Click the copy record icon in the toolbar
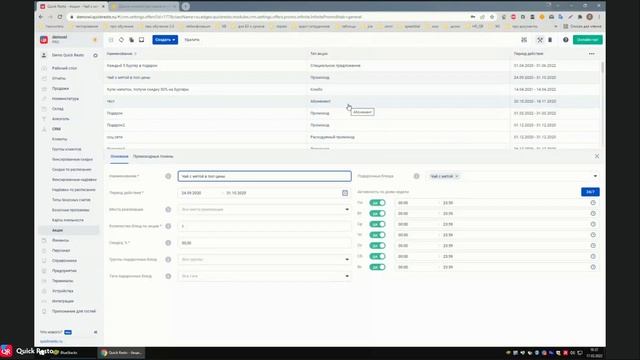Image resolution: width=640 pixels, height=360 pixels. point(131,40)
